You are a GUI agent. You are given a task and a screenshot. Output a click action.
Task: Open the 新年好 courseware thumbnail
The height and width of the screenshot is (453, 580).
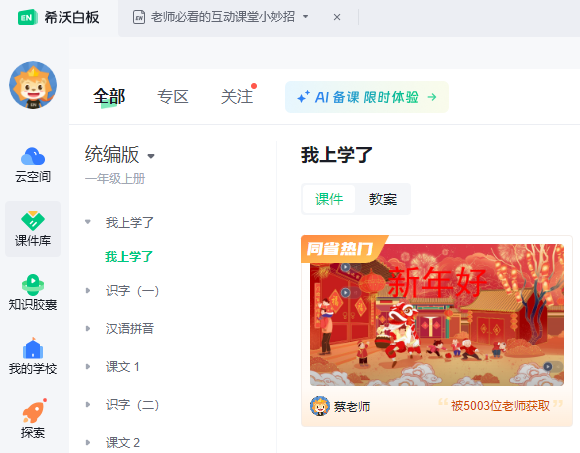coord(437,315)
